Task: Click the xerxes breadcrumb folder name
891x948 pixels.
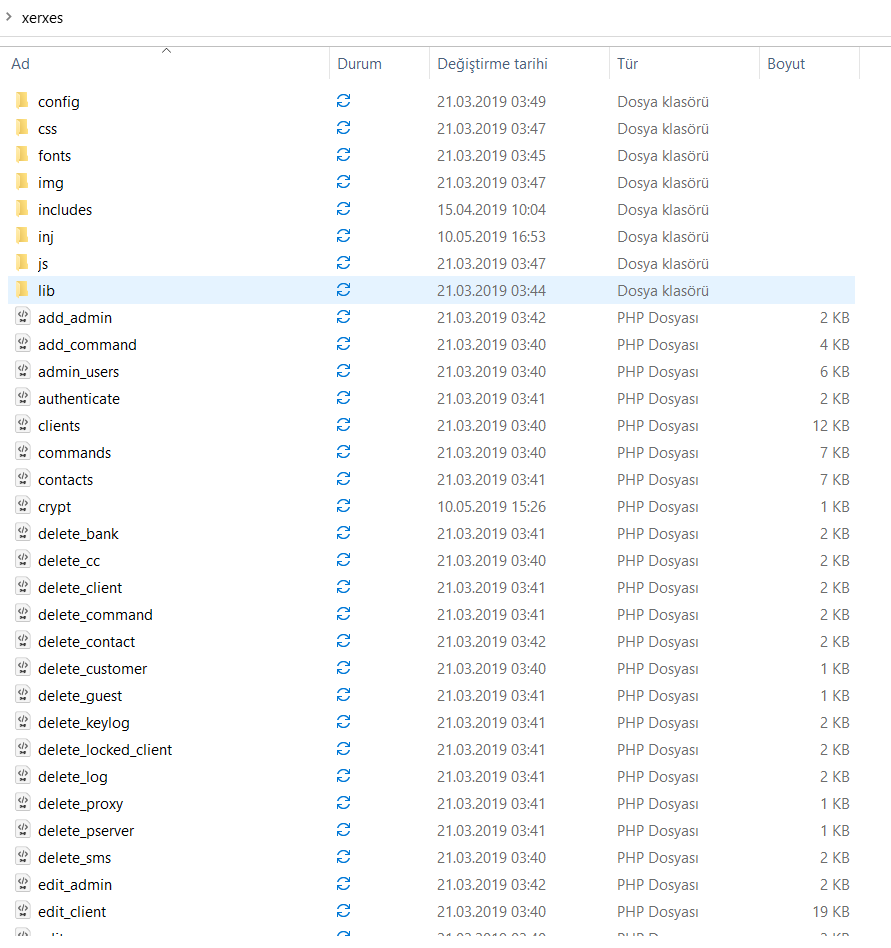Action: pos(42,18)
